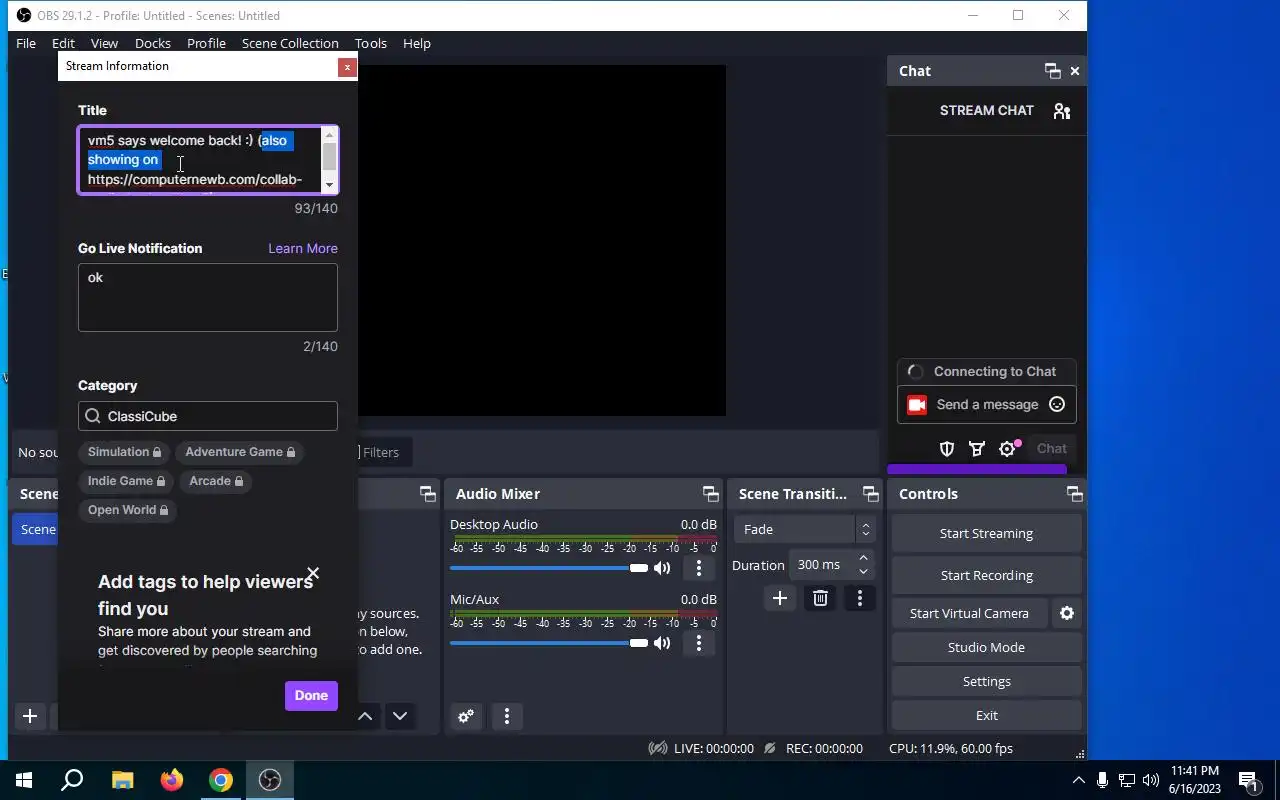Open transition properties three dots
Viewport: 1280px width, 800px height.
pos(860,598)
